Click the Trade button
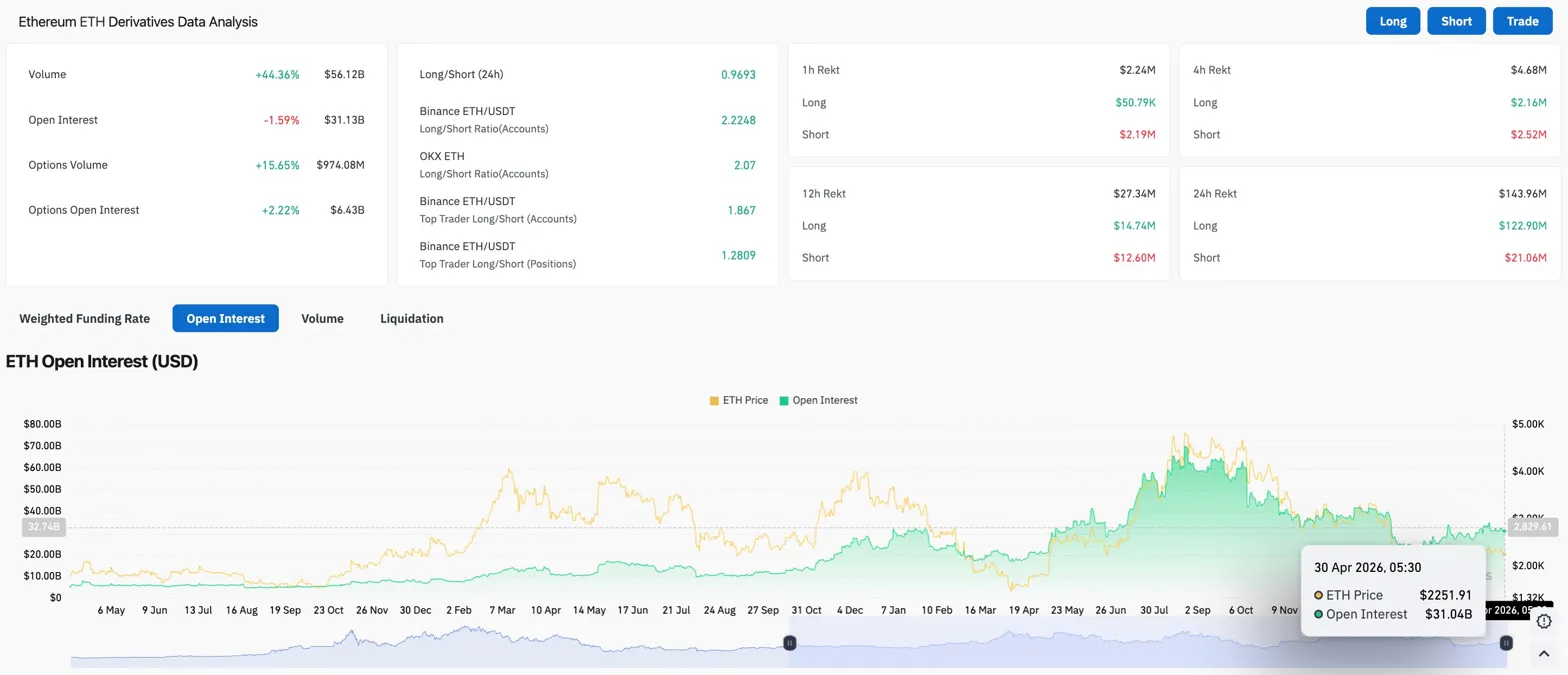The width and height of the screenshot is (1568, 675). coord(1522,21)
